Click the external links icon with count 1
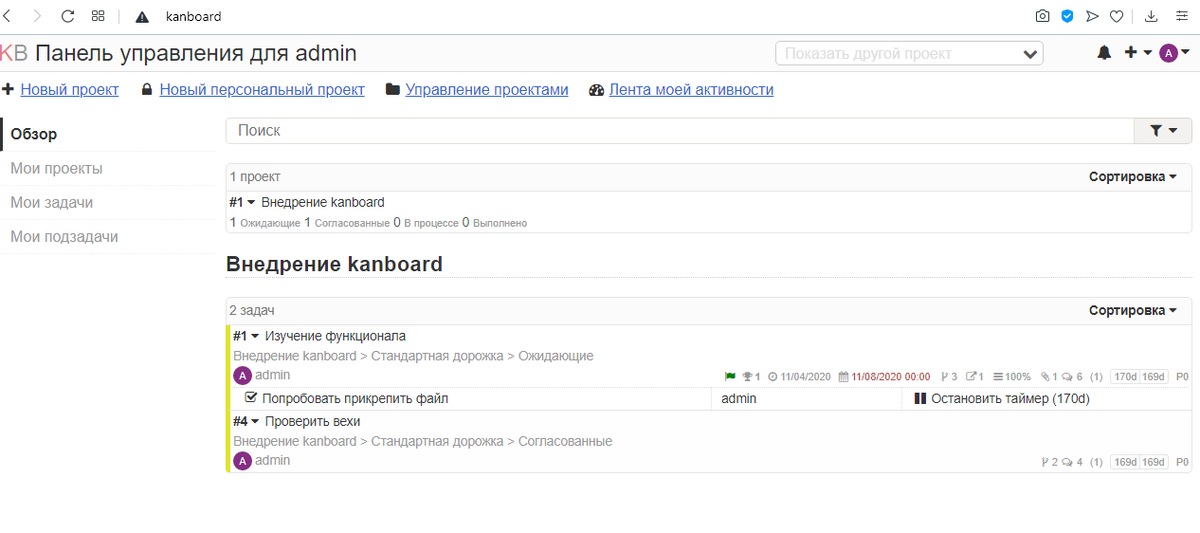This screenshot has width=1200, height=533. [x=971, y=377]
